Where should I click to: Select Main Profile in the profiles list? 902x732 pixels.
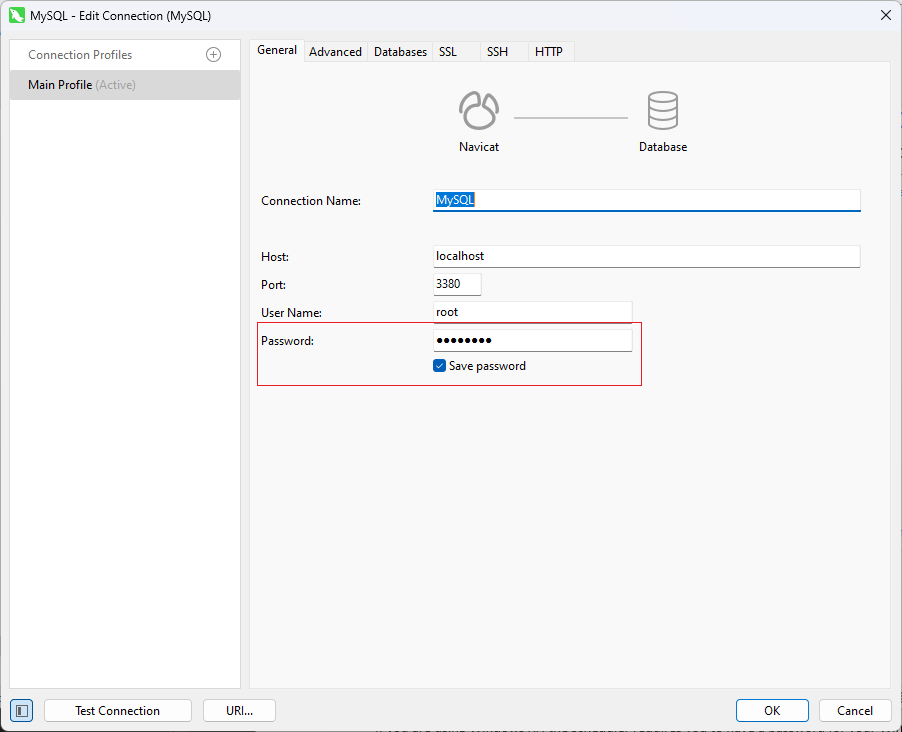pyautogui.click(x=125, y=85)
